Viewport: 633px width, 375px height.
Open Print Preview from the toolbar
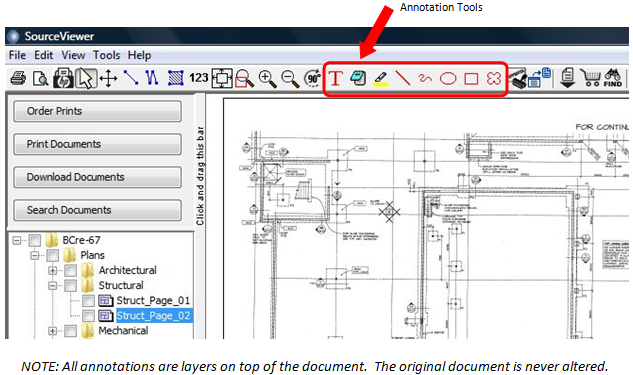(x=40, y=78)
